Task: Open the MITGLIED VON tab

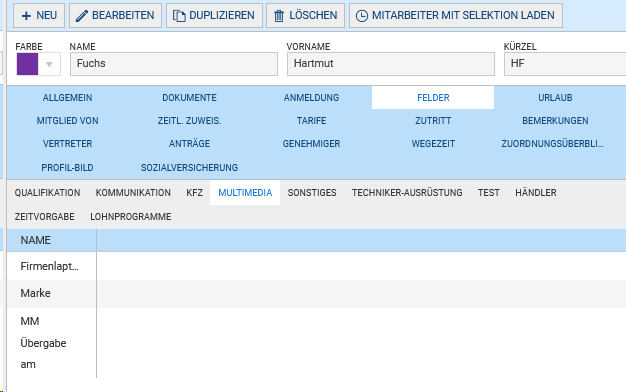Action: tap(67, 121)
